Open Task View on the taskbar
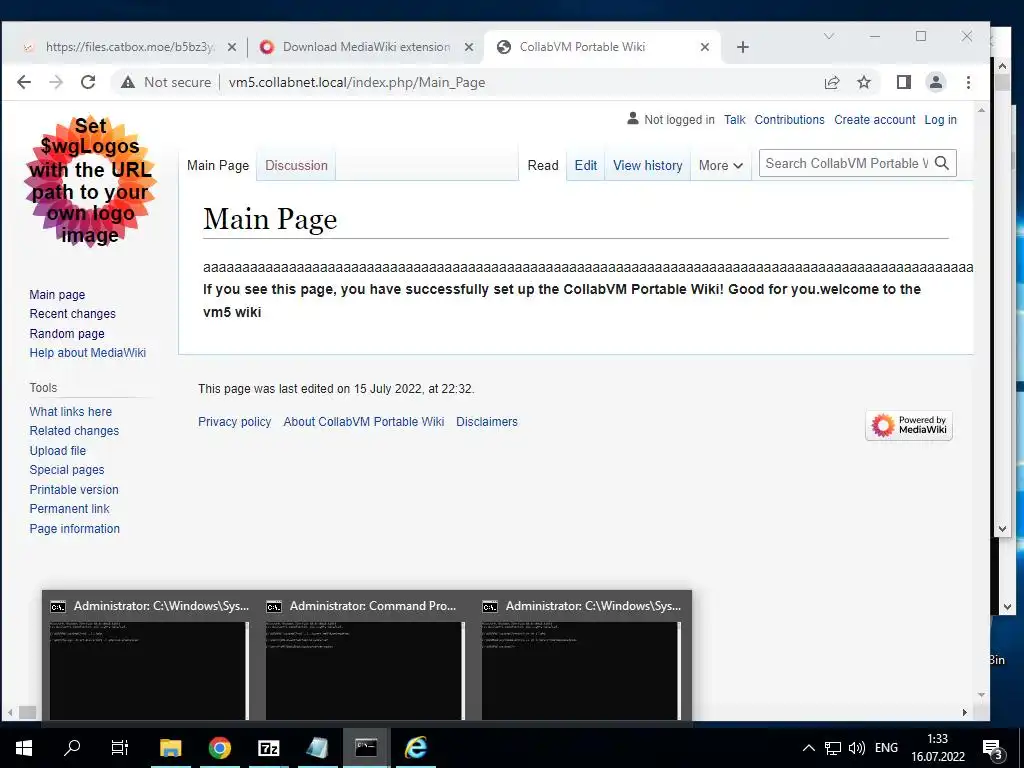This screenshot has height=768, width=1024. point(120,748)
